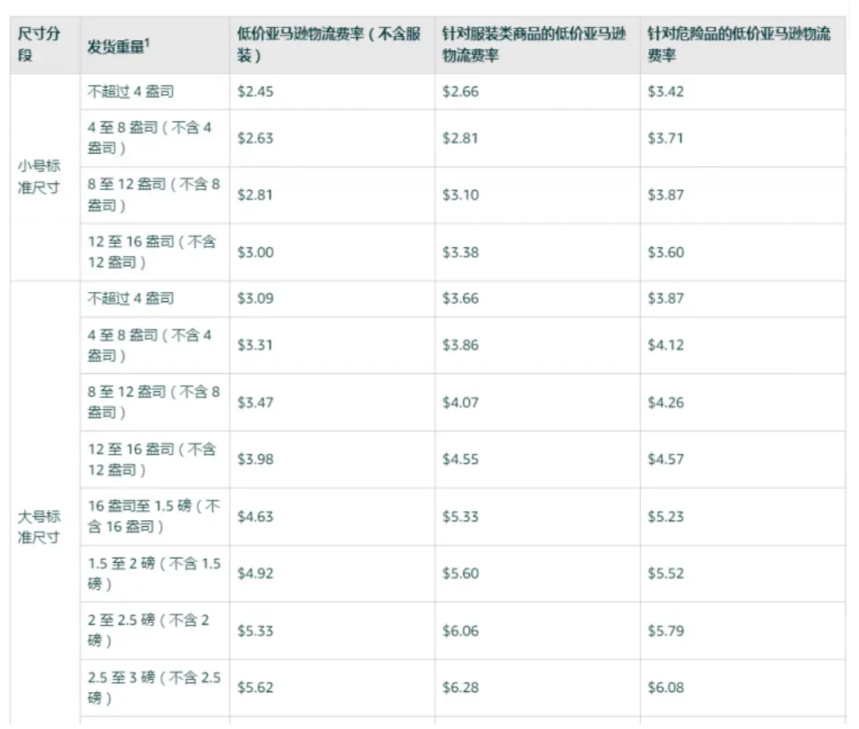Click the $3.10 apparel fee cell
This screenshot has height=729, width=859.
[460, 195]
